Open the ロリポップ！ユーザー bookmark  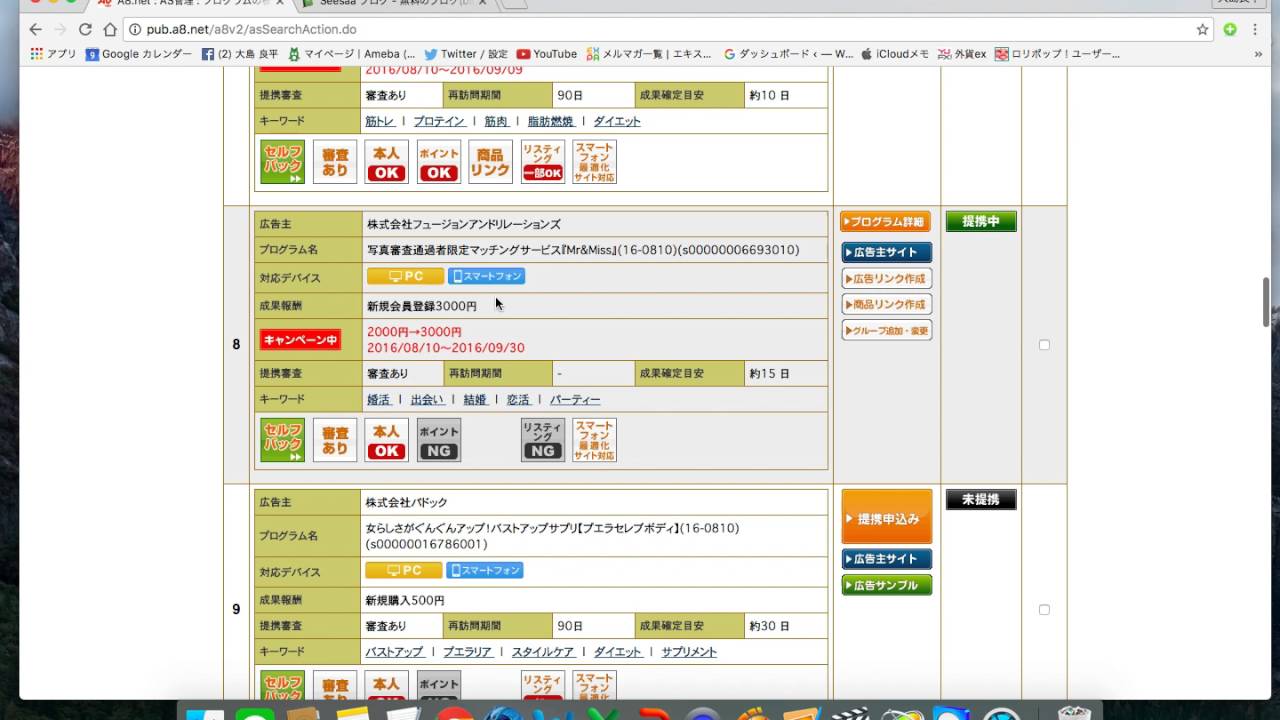pos(1057,54)
